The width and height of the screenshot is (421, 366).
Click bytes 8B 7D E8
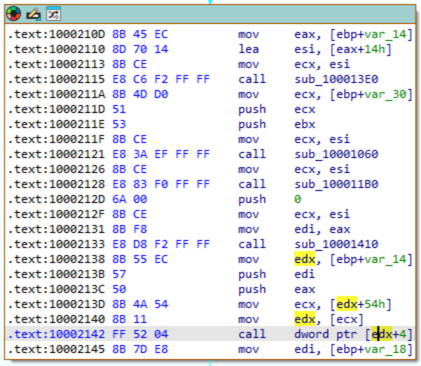tap(140, 349)
